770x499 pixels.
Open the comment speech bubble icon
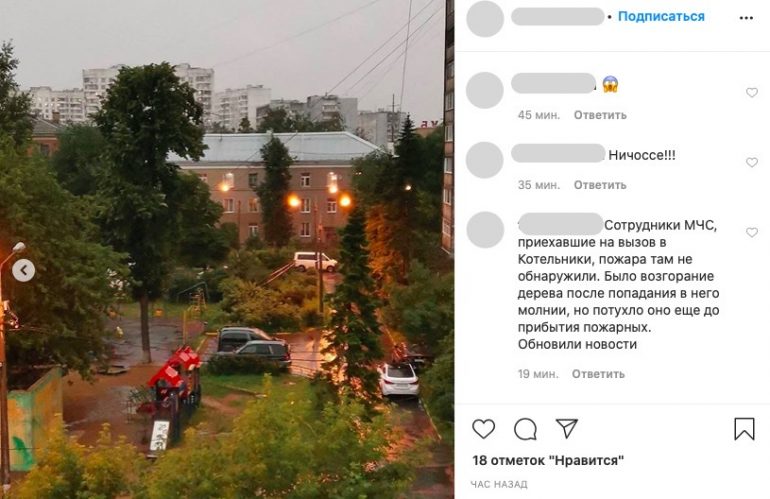[x=525, y=429]
